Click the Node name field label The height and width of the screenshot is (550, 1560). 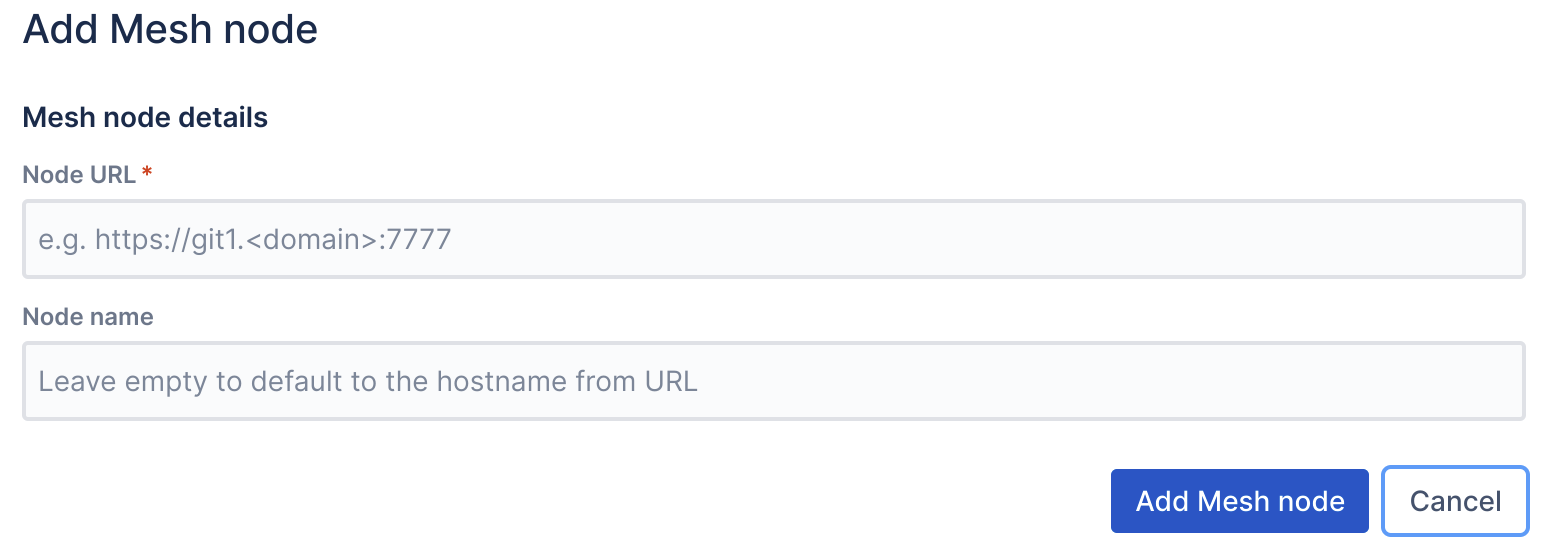[88, 317]
